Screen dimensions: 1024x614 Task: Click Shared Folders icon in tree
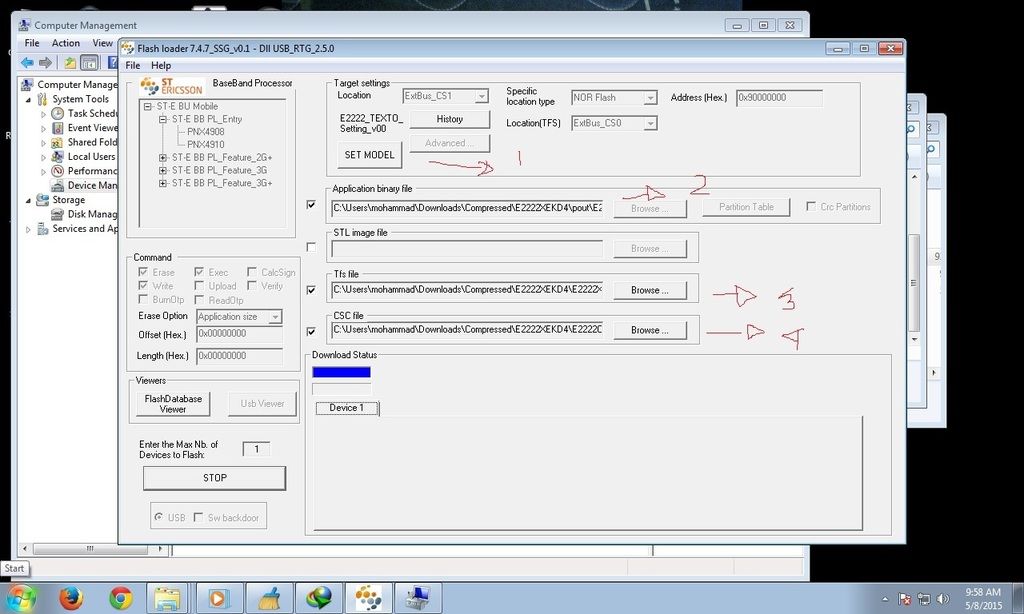coord(57,142)
